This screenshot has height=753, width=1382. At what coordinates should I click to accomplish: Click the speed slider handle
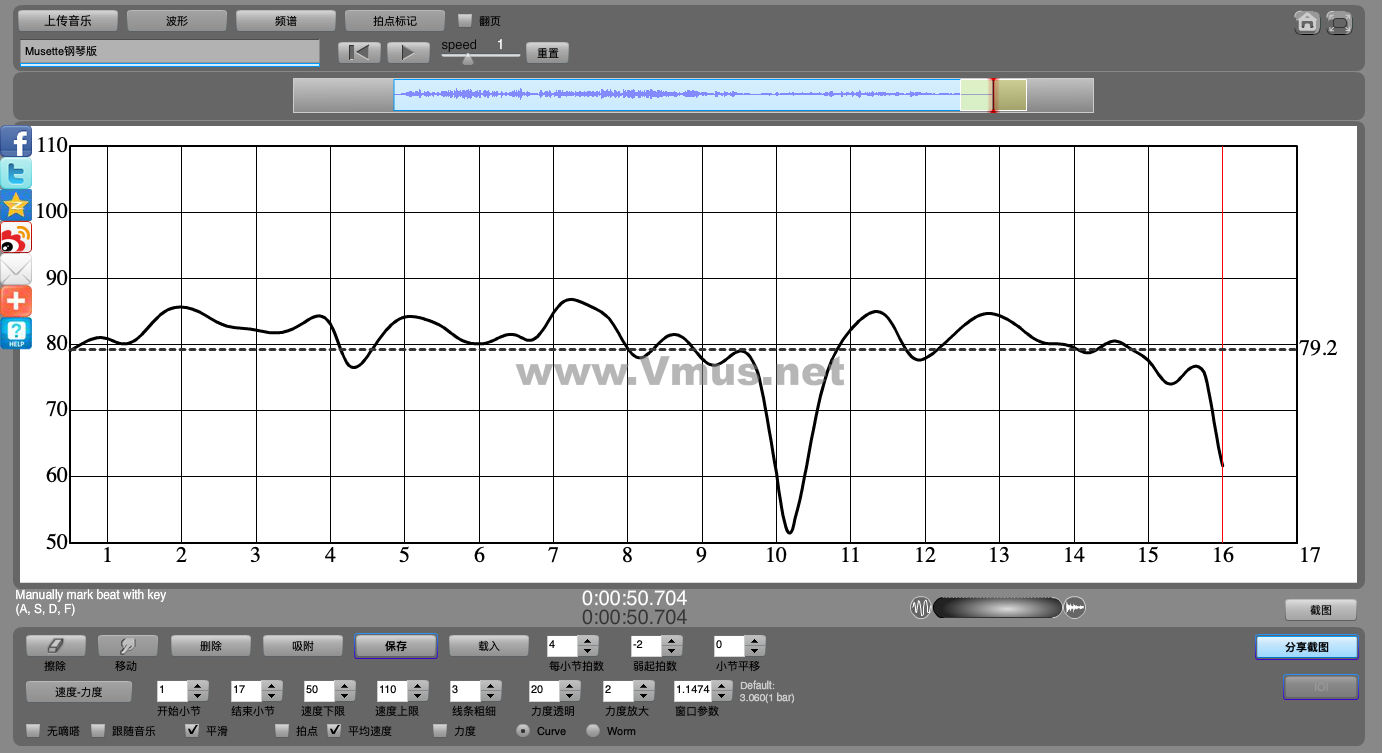[468, 58]
